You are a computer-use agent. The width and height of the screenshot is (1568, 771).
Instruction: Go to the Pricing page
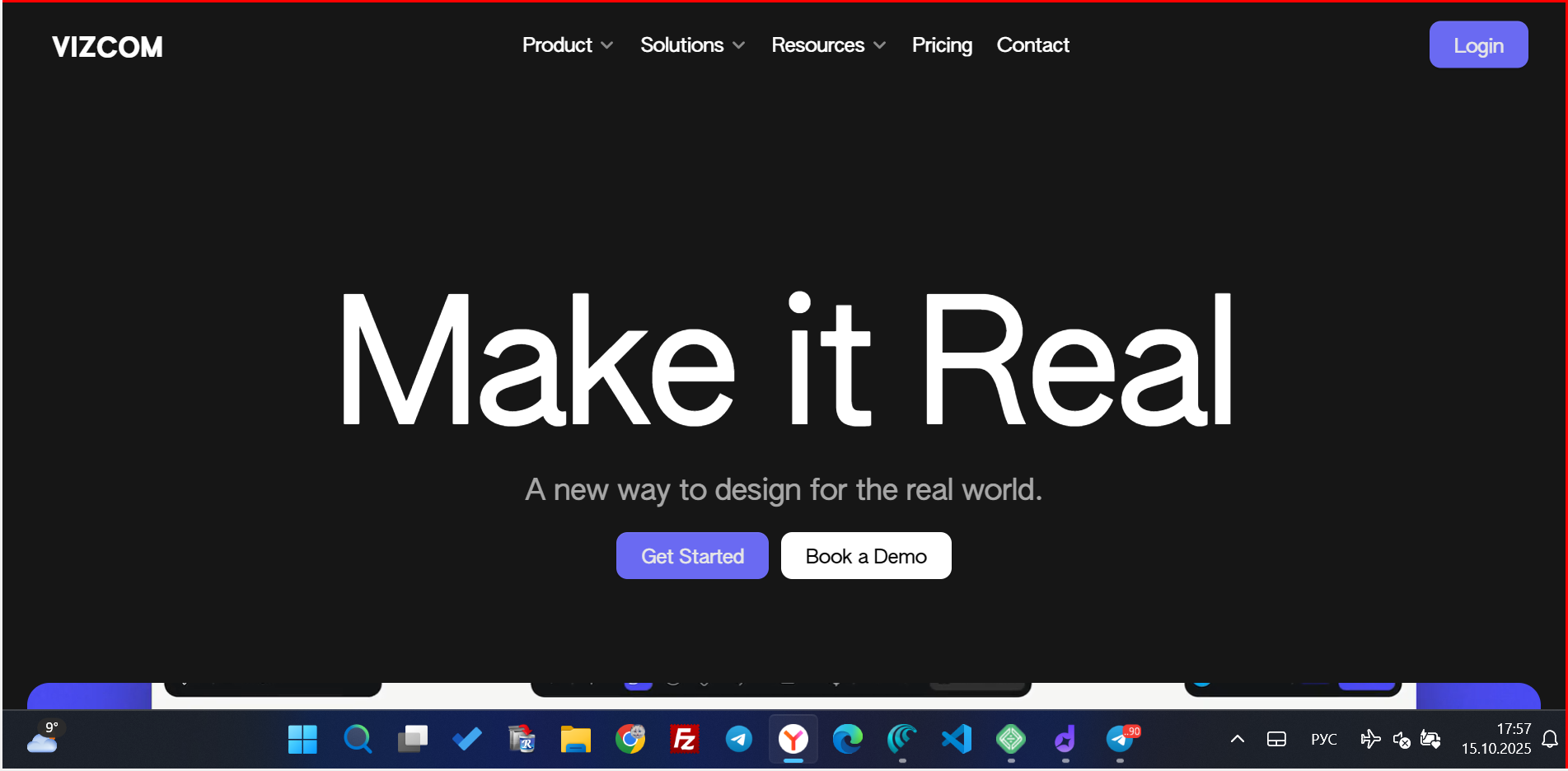click(942, 45)
